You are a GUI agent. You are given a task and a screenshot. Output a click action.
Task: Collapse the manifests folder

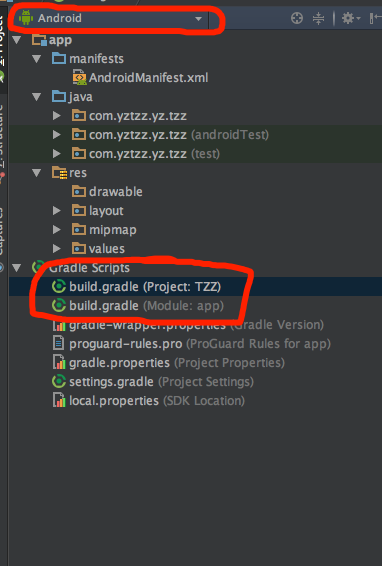tap(37, 58)
